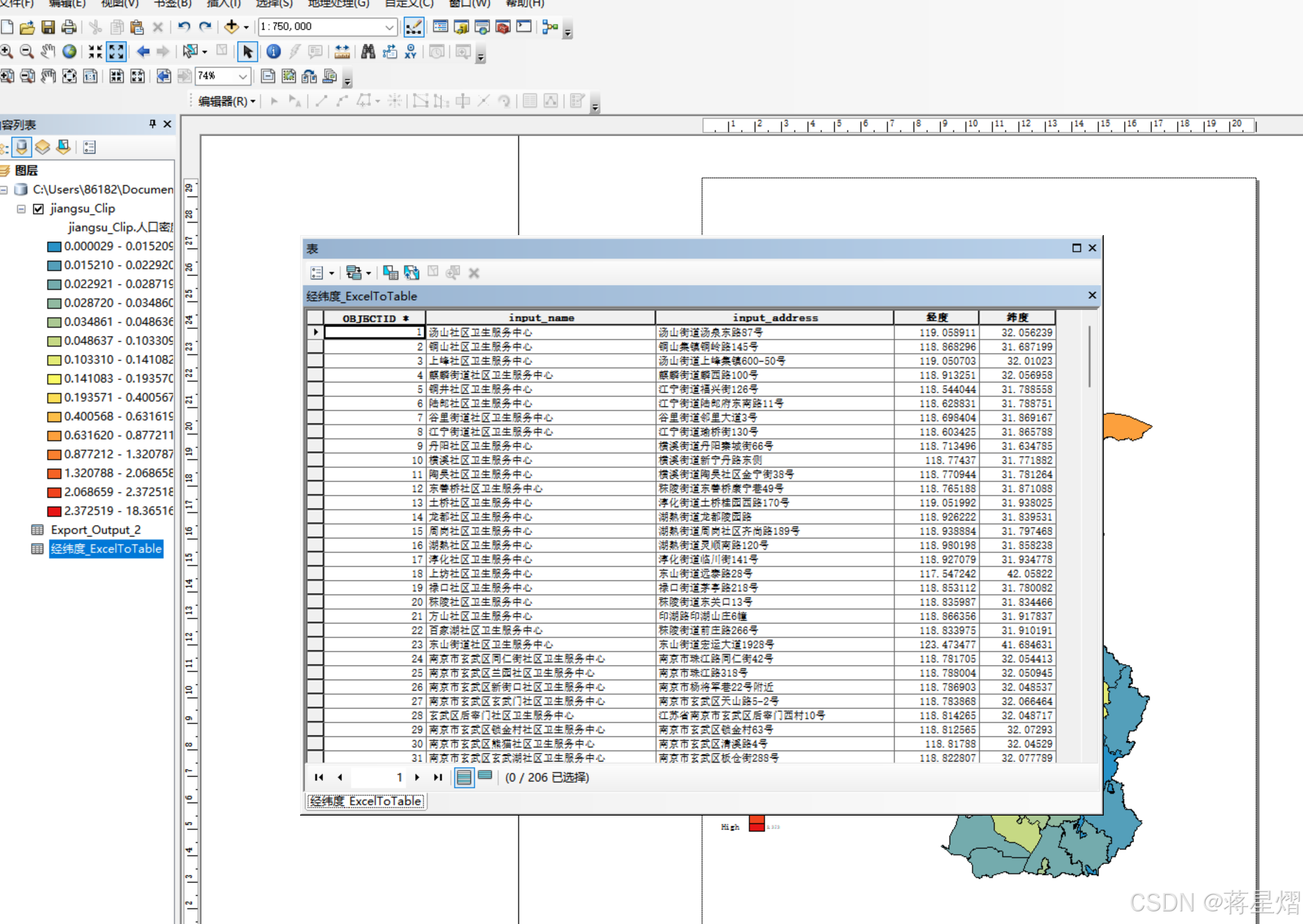Viewport: 1303px width, 924px height.
Task: Open the Find binoculars tool
Action: click(x=368, y=52)
